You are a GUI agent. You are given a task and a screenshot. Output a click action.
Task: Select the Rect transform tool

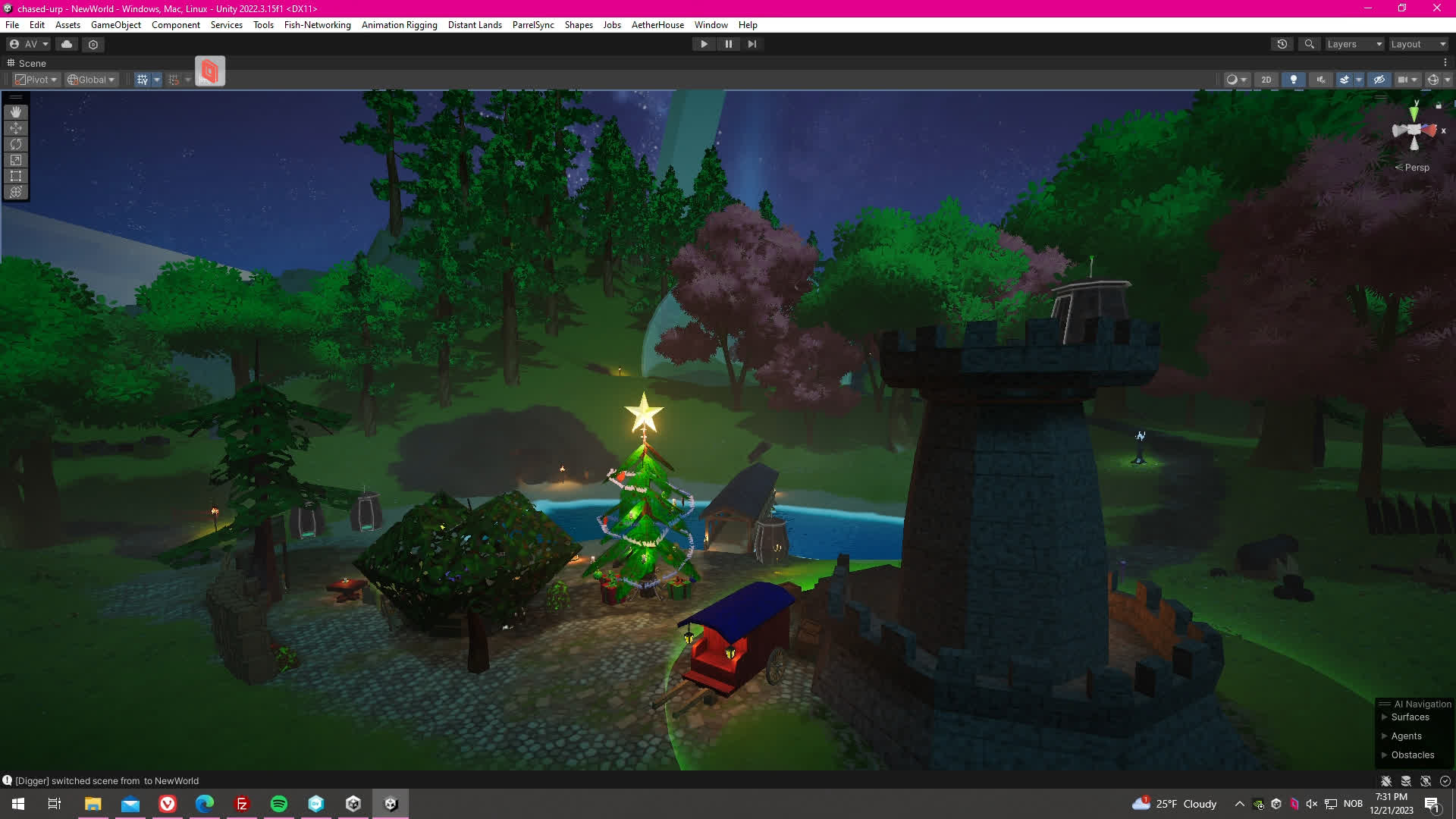click(x=15, y=176)
